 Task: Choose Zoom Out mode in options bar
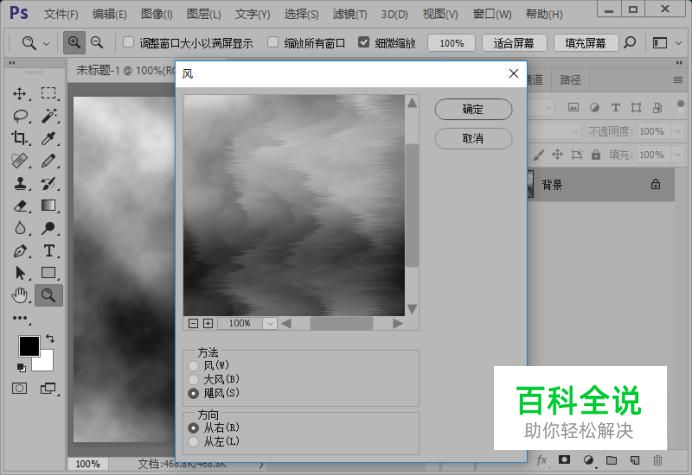point(97,43)
